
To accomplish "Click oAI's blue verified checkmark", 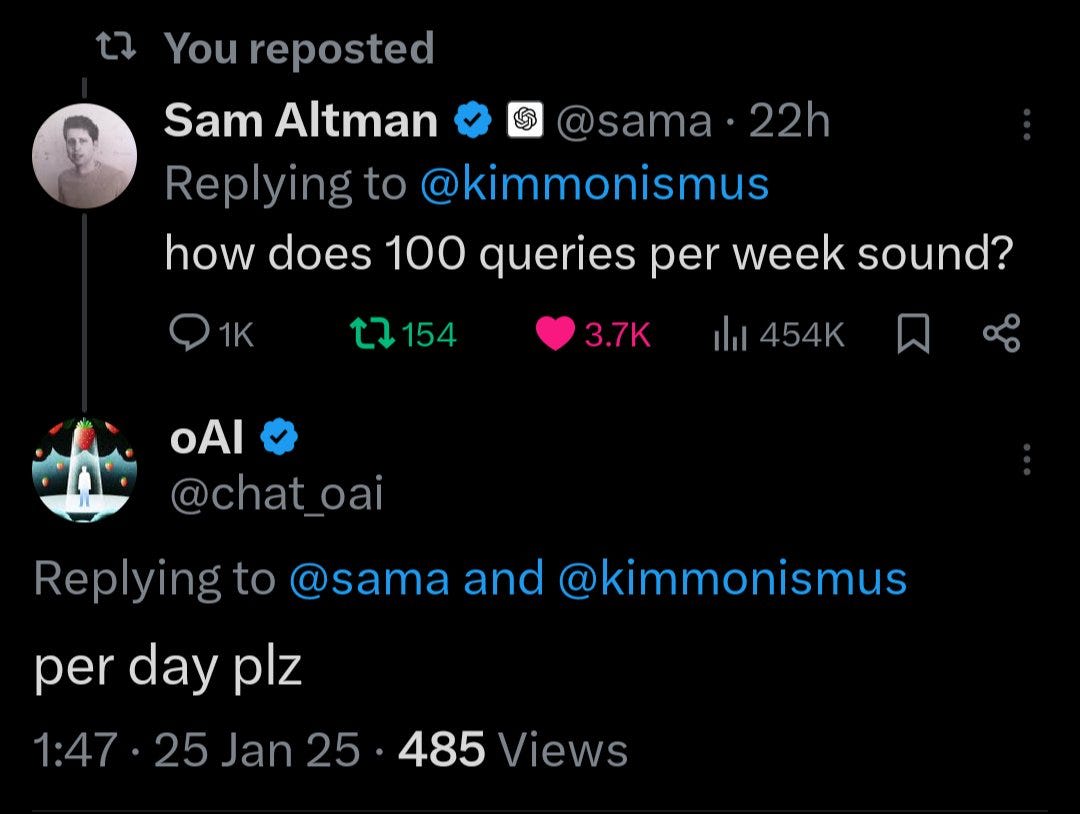I will point(277,437).
